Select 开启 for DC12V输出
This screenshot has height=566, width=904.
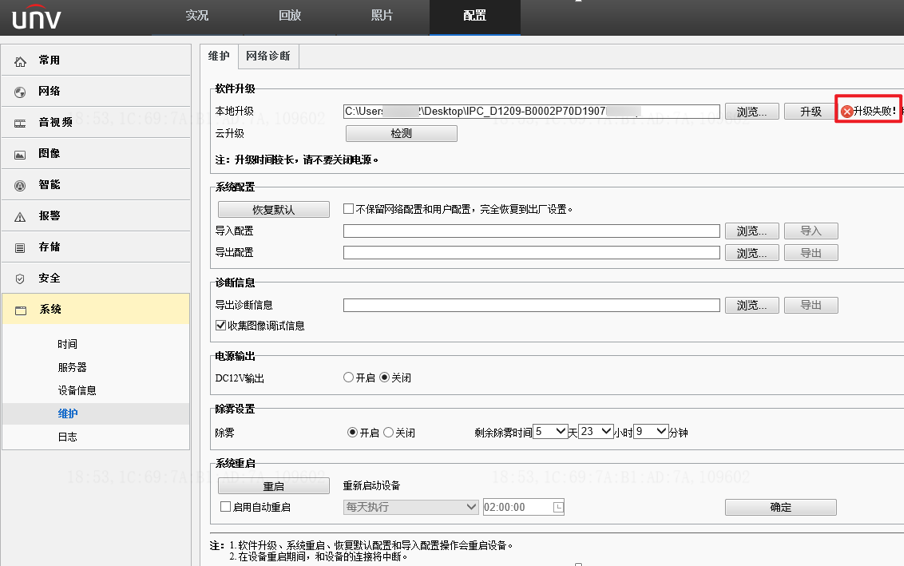(348, 378)
